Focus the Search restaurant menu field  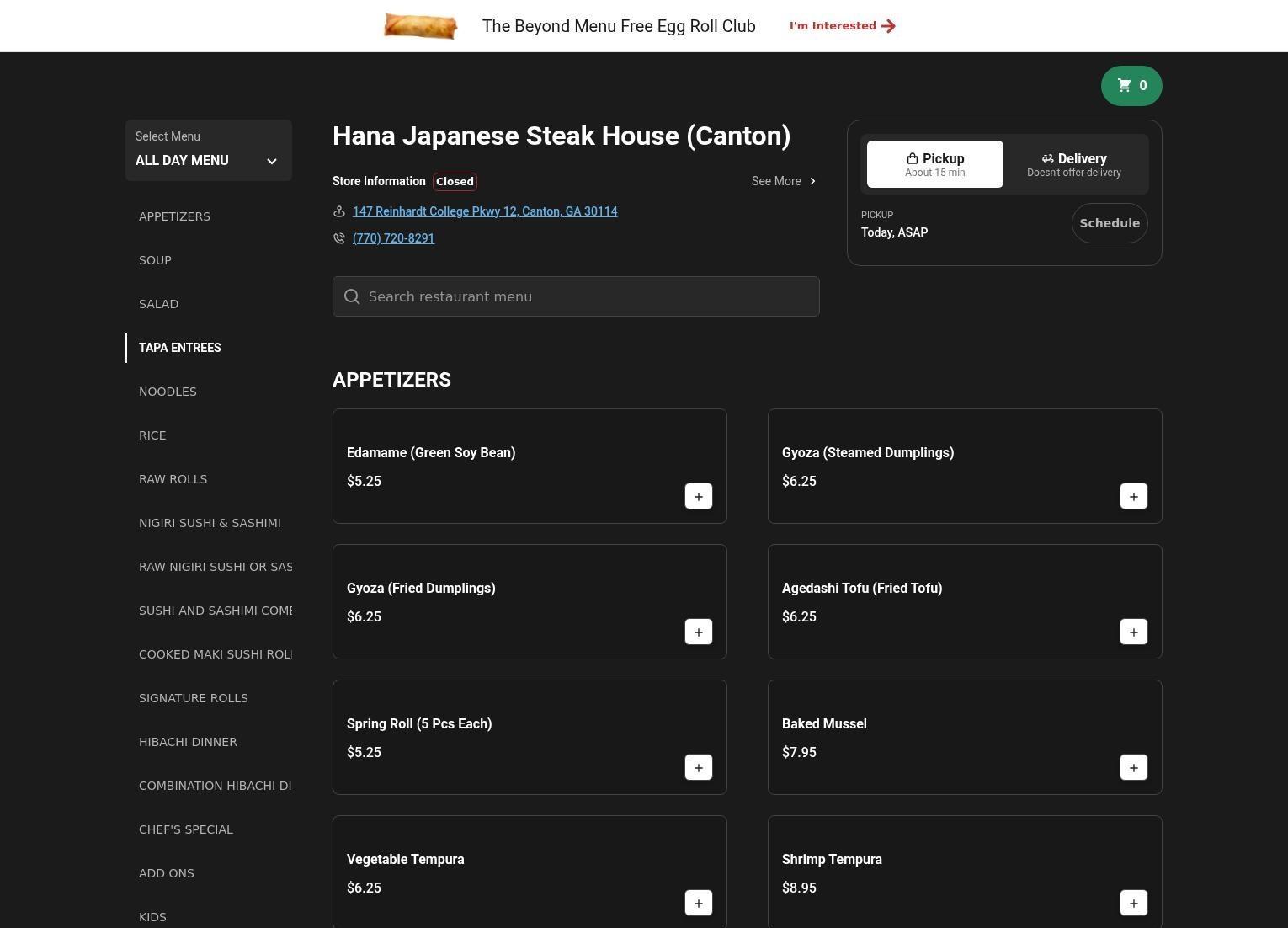[576, 296]
